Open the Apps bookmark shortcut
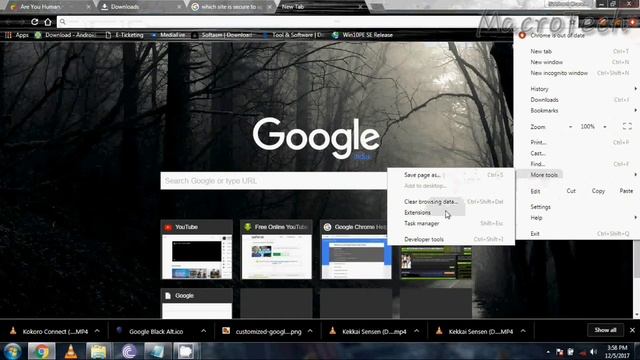The height and width of the screenshot is (360, 640). point(17,35)
